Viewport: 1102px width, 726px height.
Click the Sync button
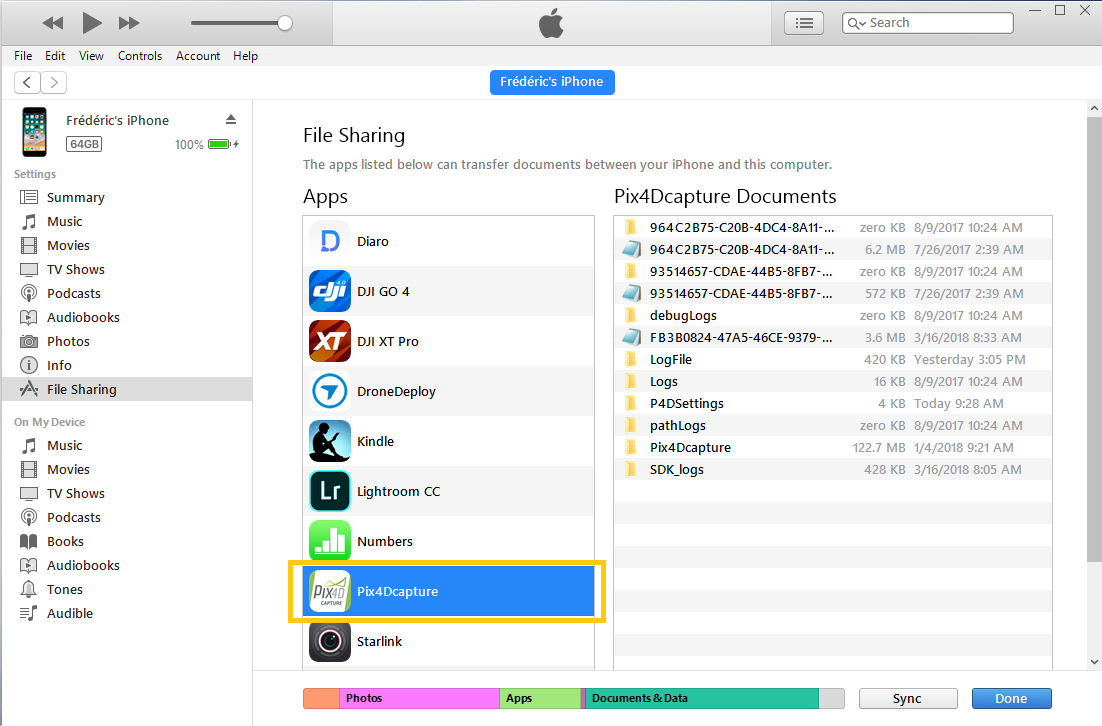[x=907, y=699]
